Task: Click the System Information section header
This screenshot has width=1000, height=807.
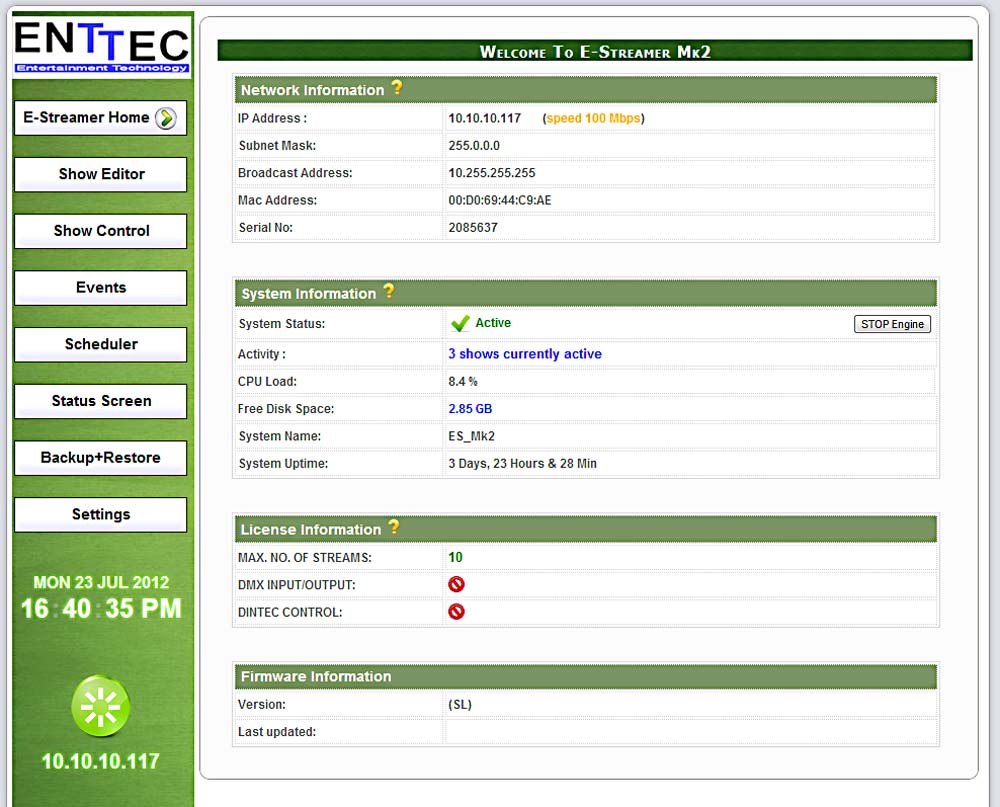Action: click(585, 293)
